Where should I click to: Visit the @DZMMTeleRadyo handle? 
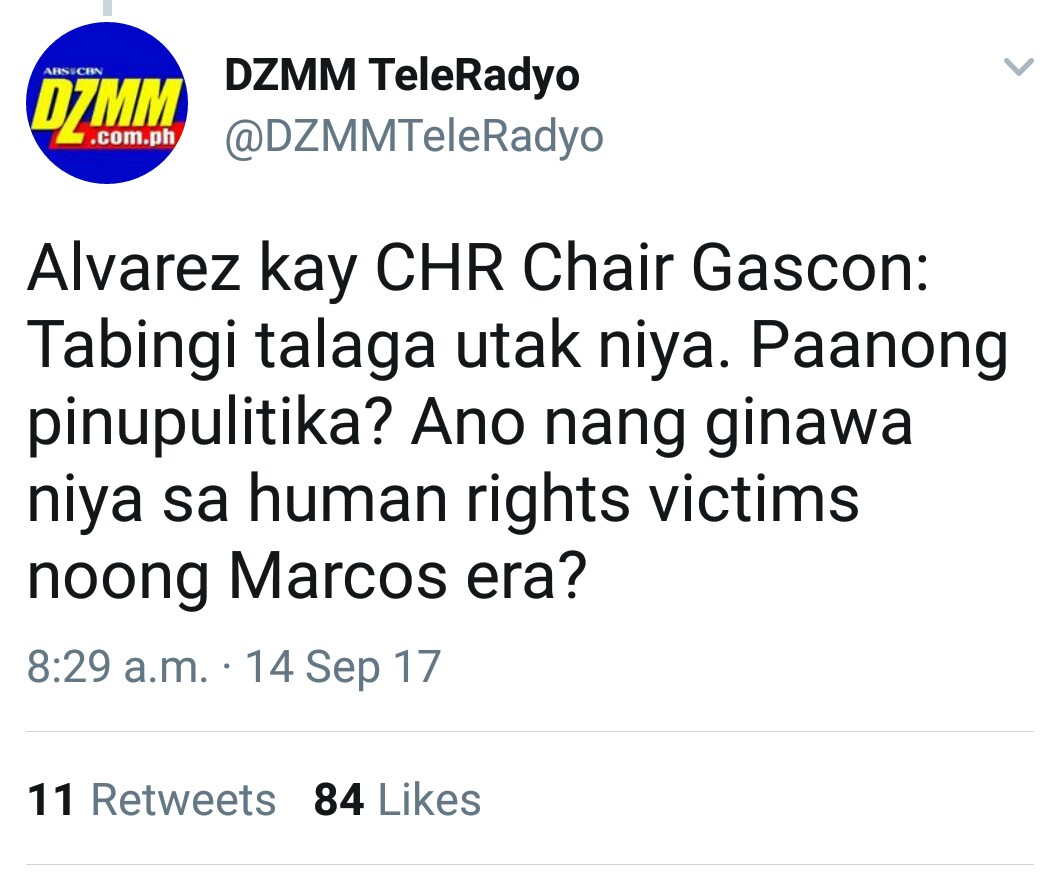414,138
